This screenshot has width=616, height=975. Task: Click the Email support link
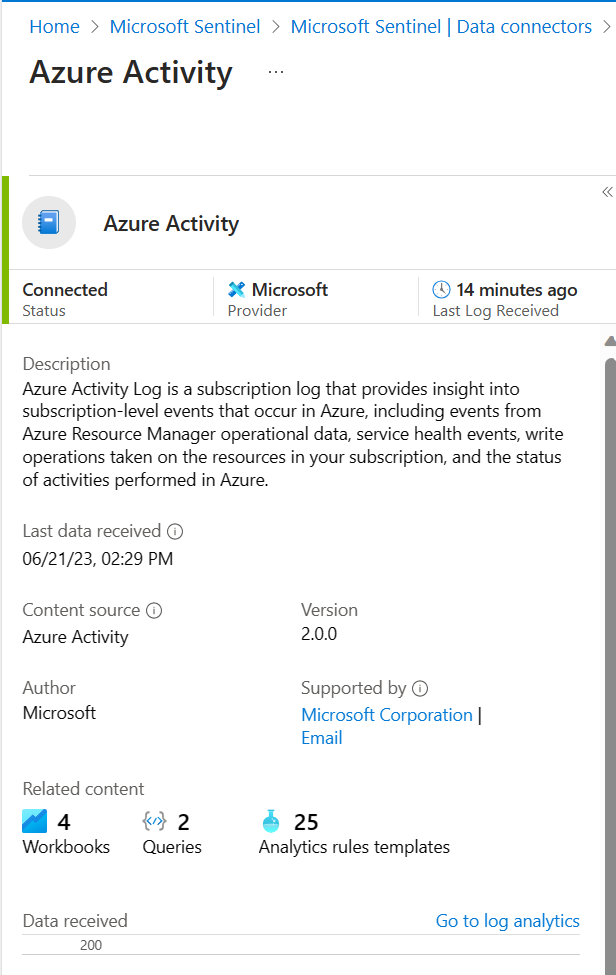click(321, 738)
